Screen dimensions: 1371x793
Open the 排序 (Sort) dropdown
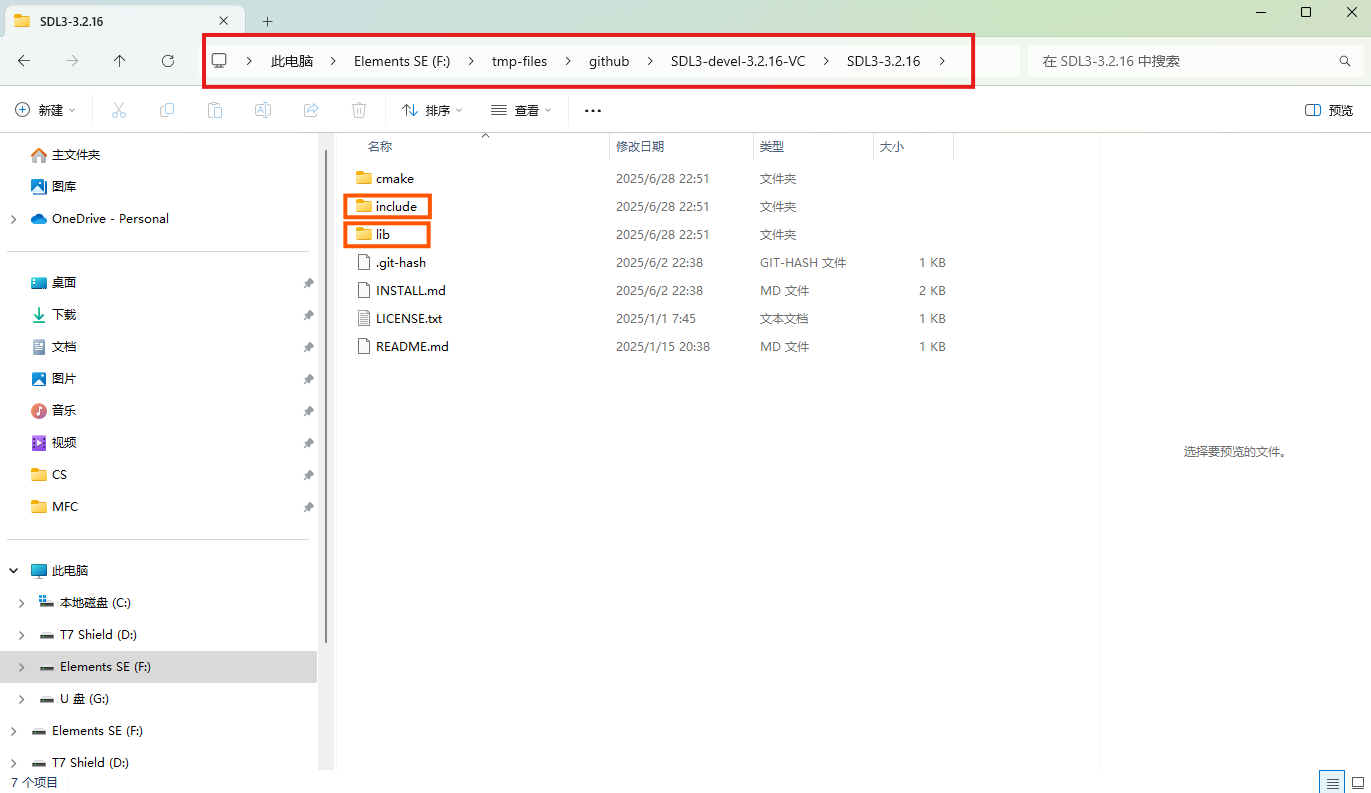click(x=430, y=110)
